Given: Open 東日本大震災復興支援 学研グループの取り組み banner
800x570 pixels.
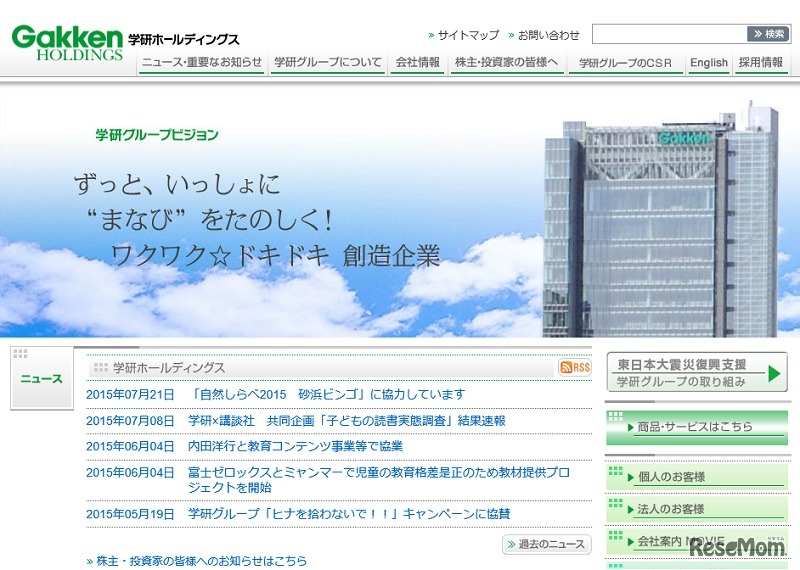Looking at the screenshot, I should [x=697, y=373].
